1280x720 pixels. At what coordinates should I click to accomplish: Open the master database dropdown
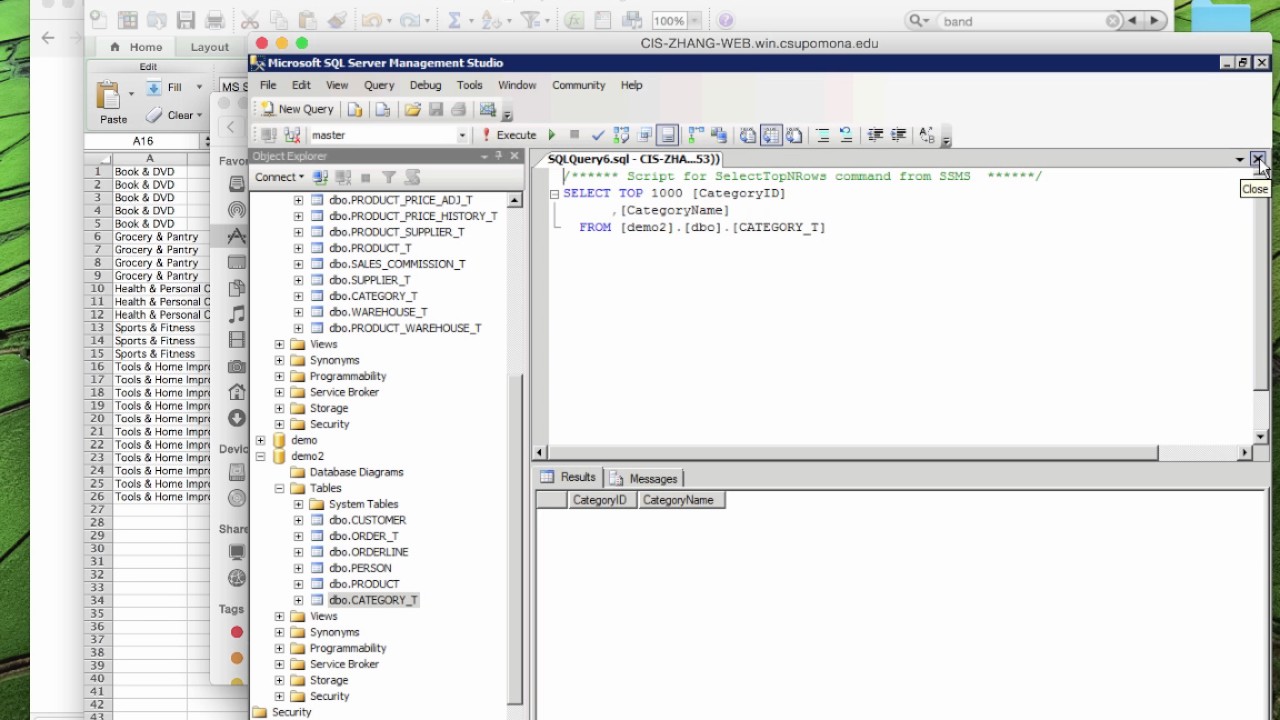click(x=461, y=135)
